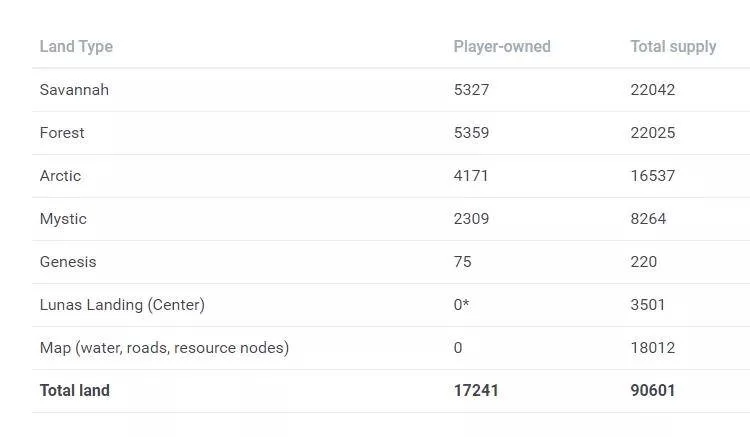Click Arctic player-owned value 4171
The image size is (750, 437).
471,176
